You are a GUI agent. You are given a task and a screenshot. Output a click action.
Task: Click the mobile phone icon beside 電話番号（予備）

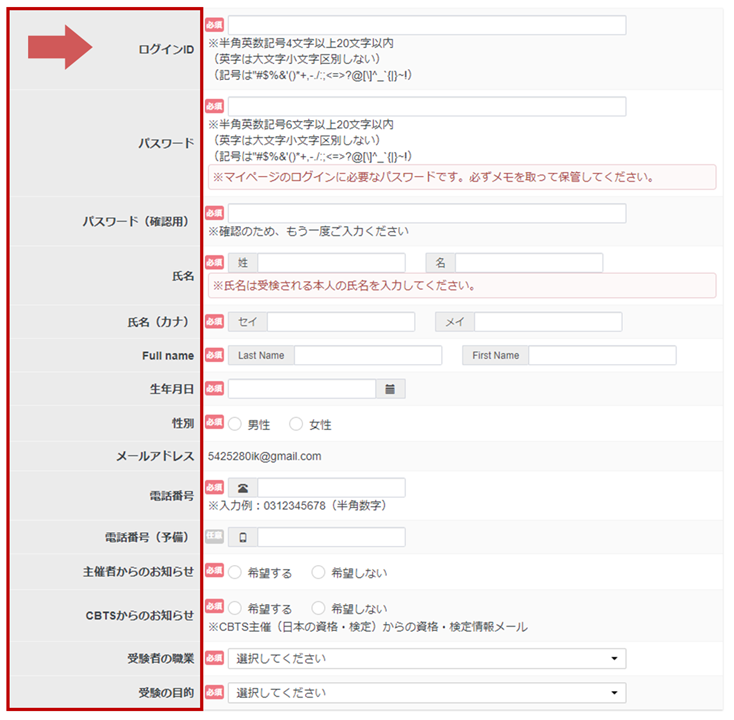tap(243, 537)
